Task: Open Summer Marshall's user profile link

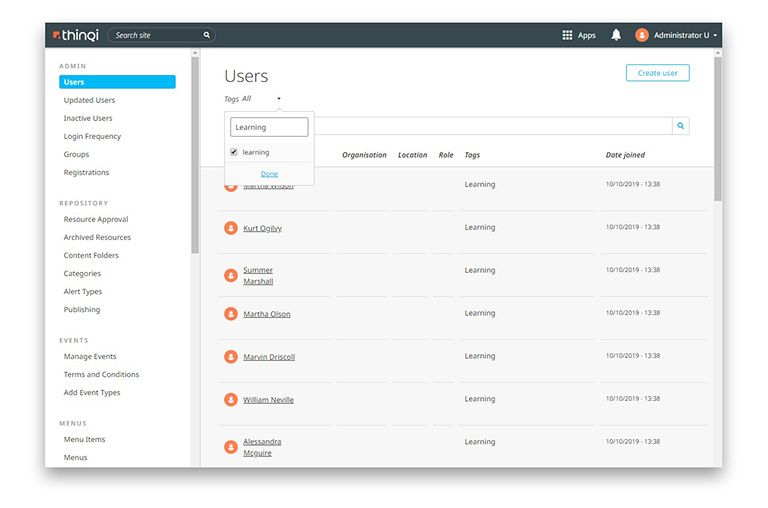Action: 258,276
